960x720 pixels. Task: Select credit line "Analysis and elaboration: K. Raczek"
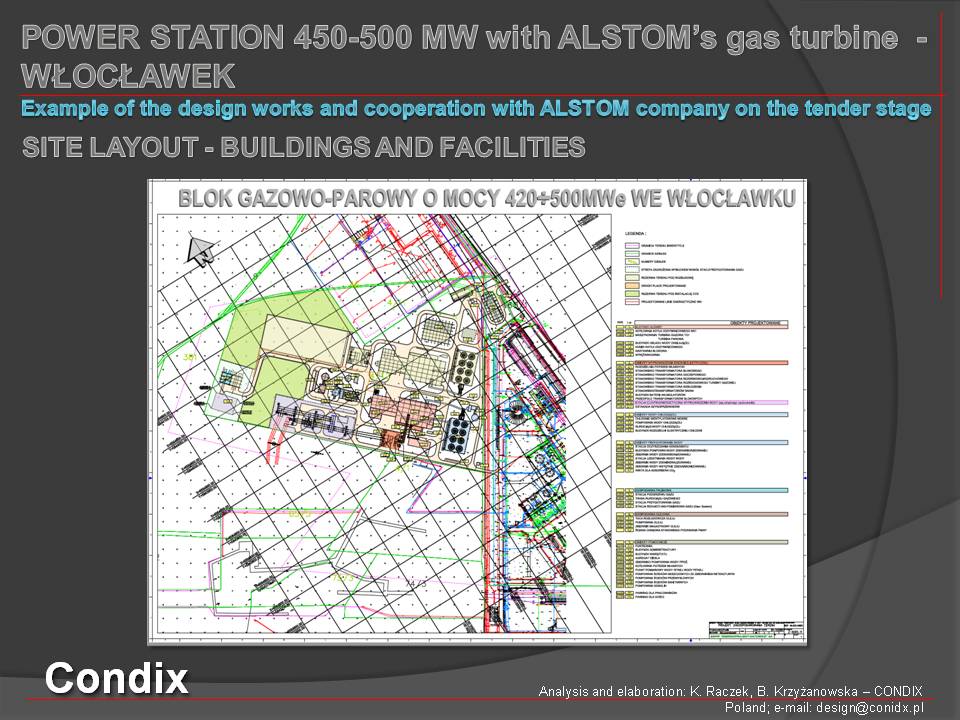point(646,691)
